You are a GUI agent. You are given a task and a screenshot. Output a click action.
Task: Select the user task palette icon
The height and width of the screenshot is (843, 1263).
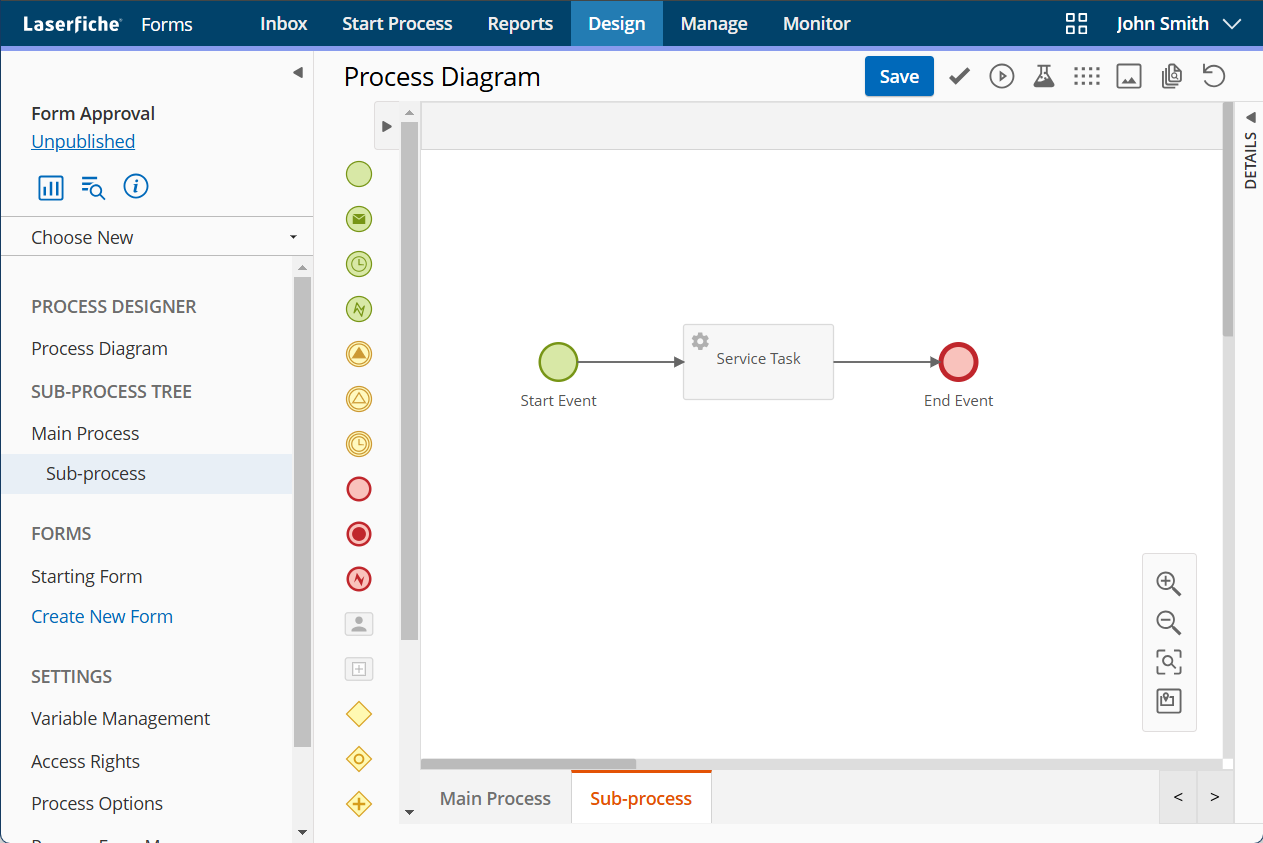click(358, 624)
